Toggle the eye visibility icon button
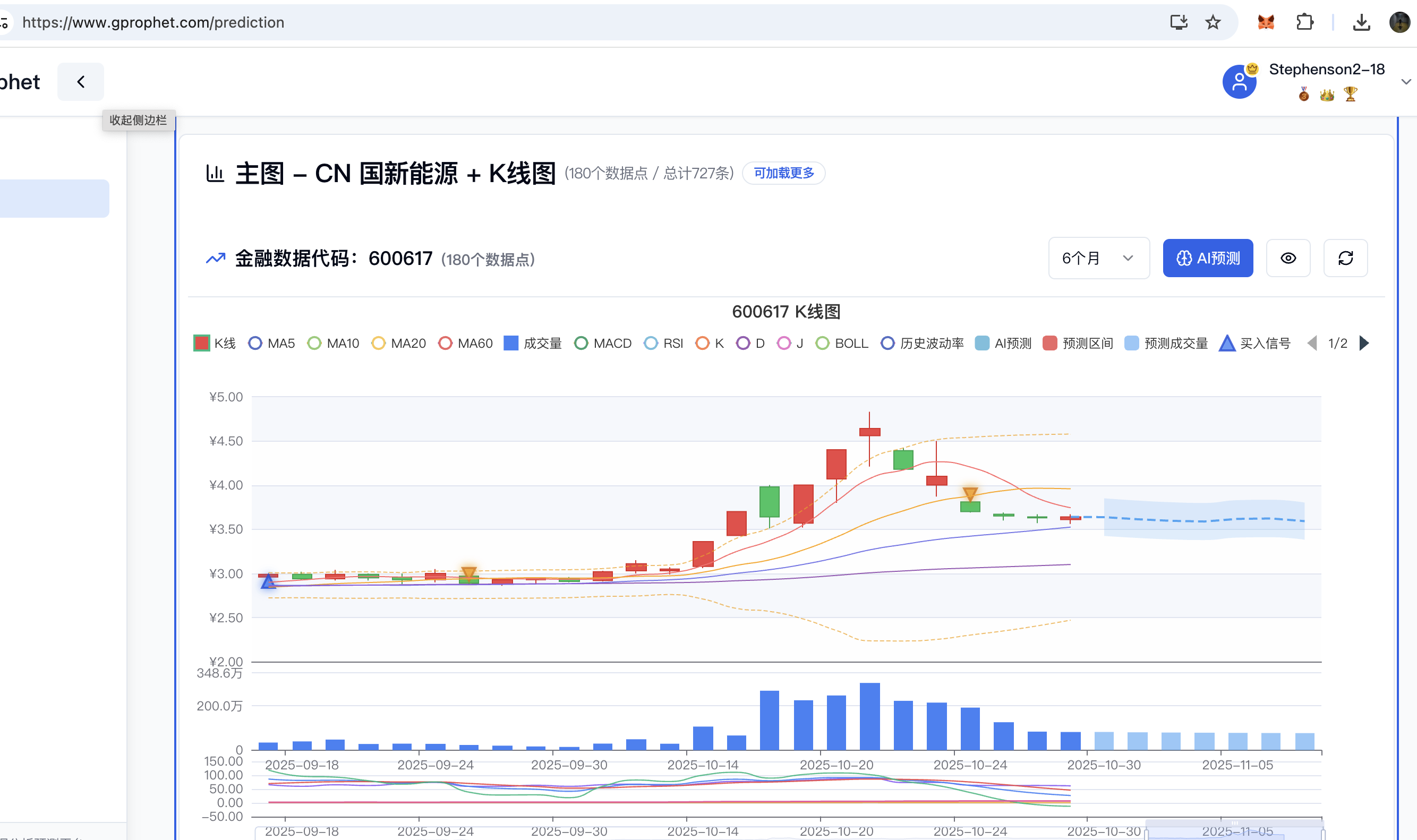The image size is (1417, 840). (x=1288, y=258)
